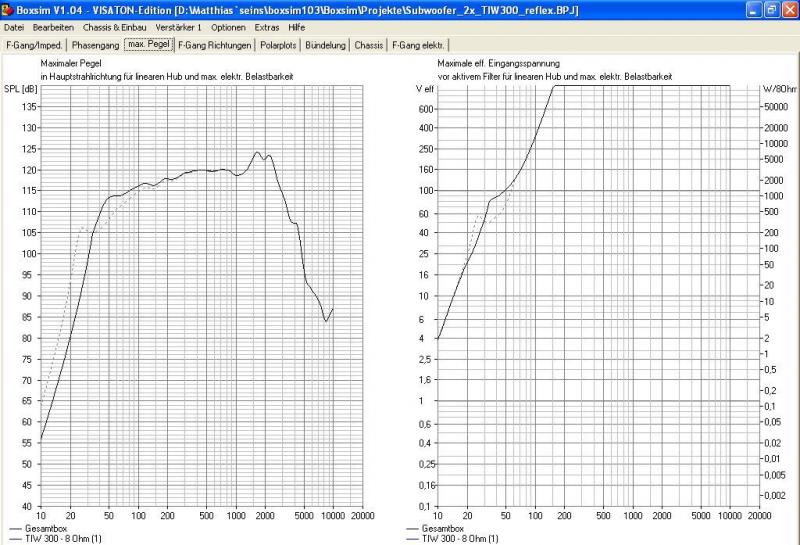Click the SPL [dB] axis label

[x=20, y=89]
